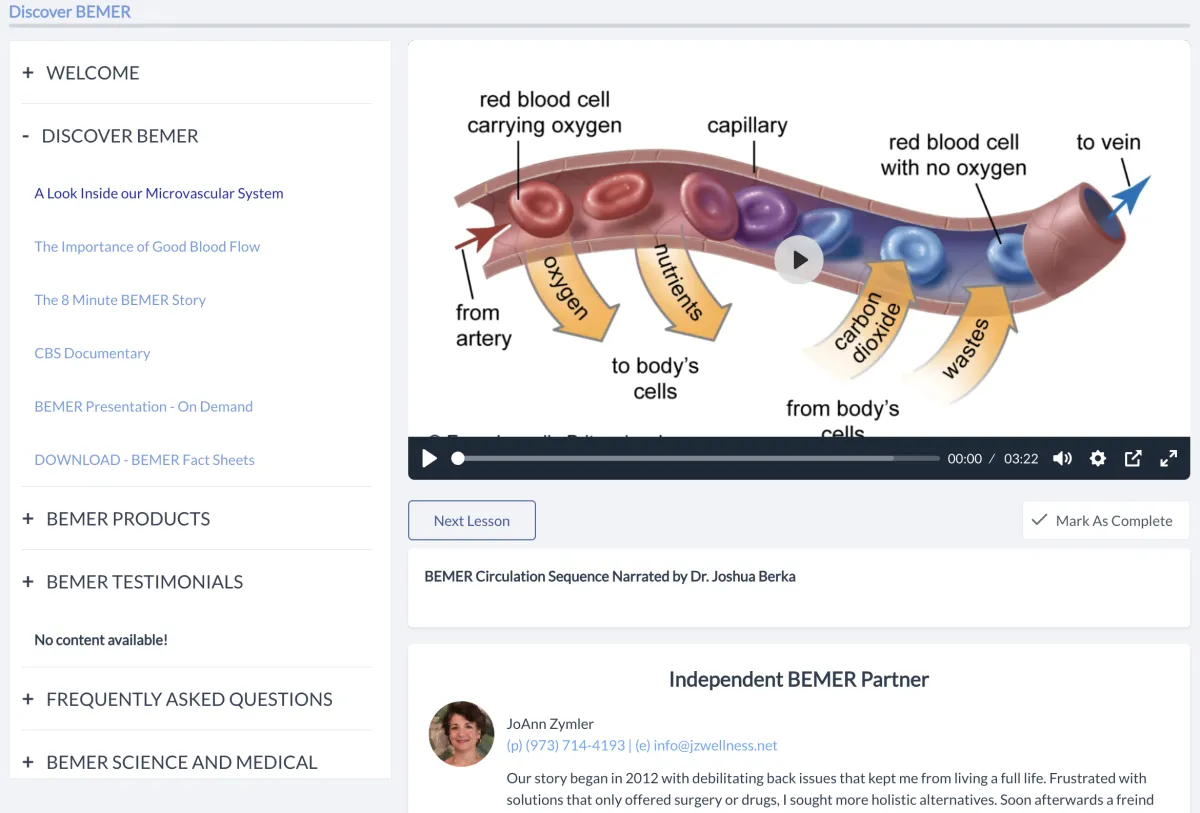Click the 00:00 elapsed time

965,459
